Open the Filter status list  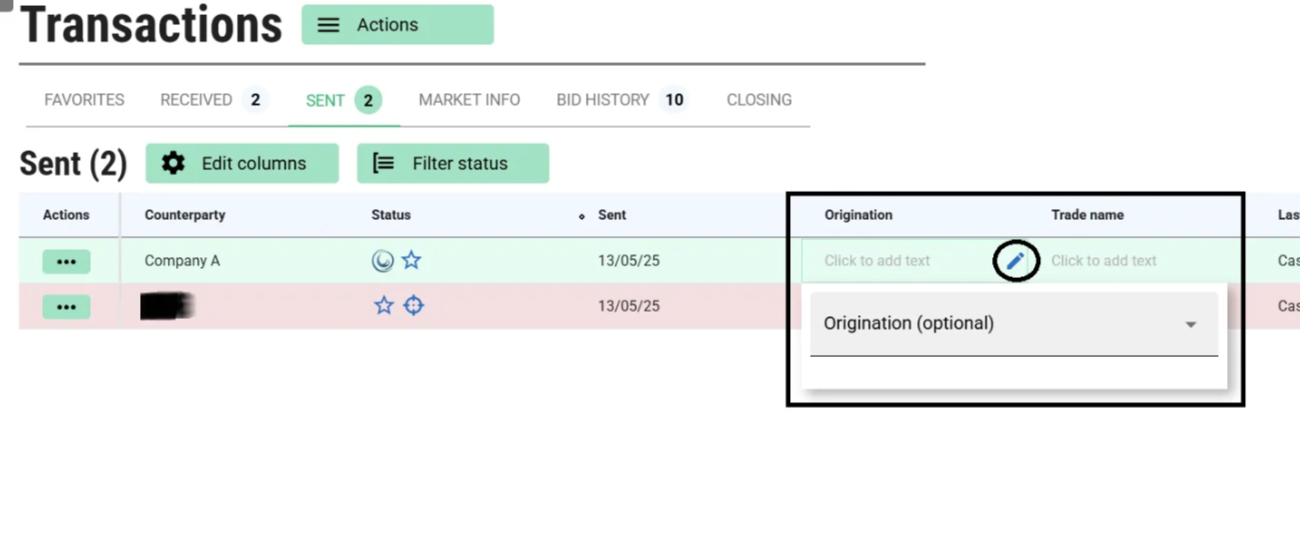(x=452, y=164)
